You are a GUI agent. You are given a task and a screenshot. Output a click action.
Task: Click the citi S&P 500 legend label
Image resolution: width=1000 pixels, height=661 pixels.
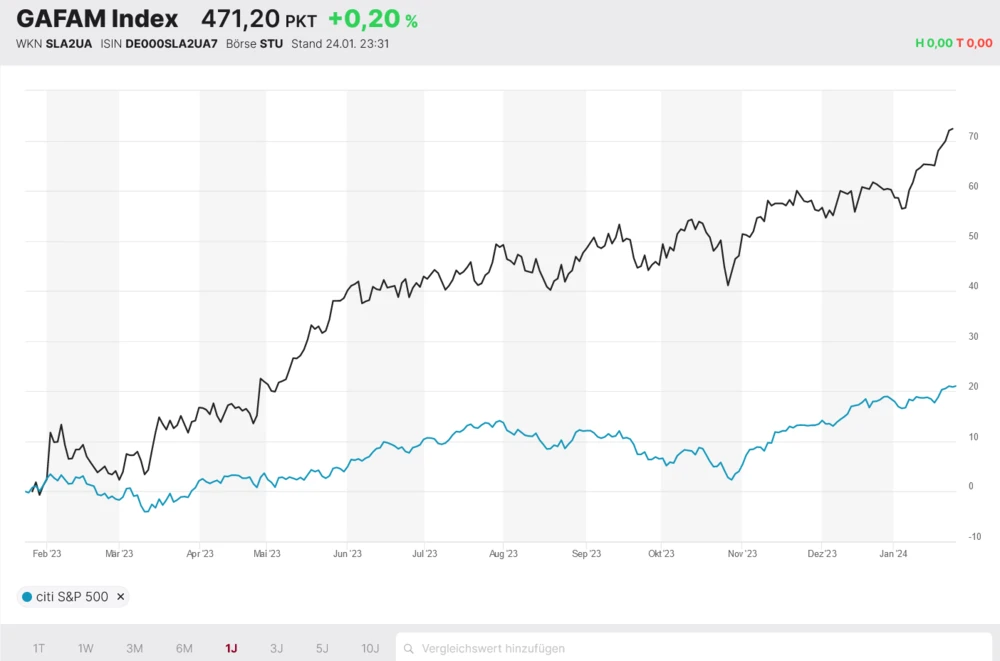tap(72, 597)
